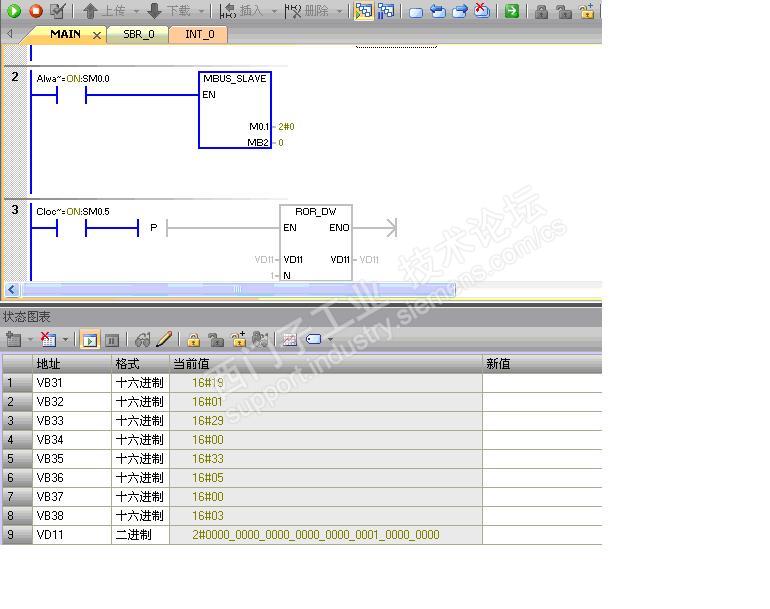The width and height of the screenshot is (770, 609).
Task: Select the SM0.0 contact in network 2
Action: point(72,95)
